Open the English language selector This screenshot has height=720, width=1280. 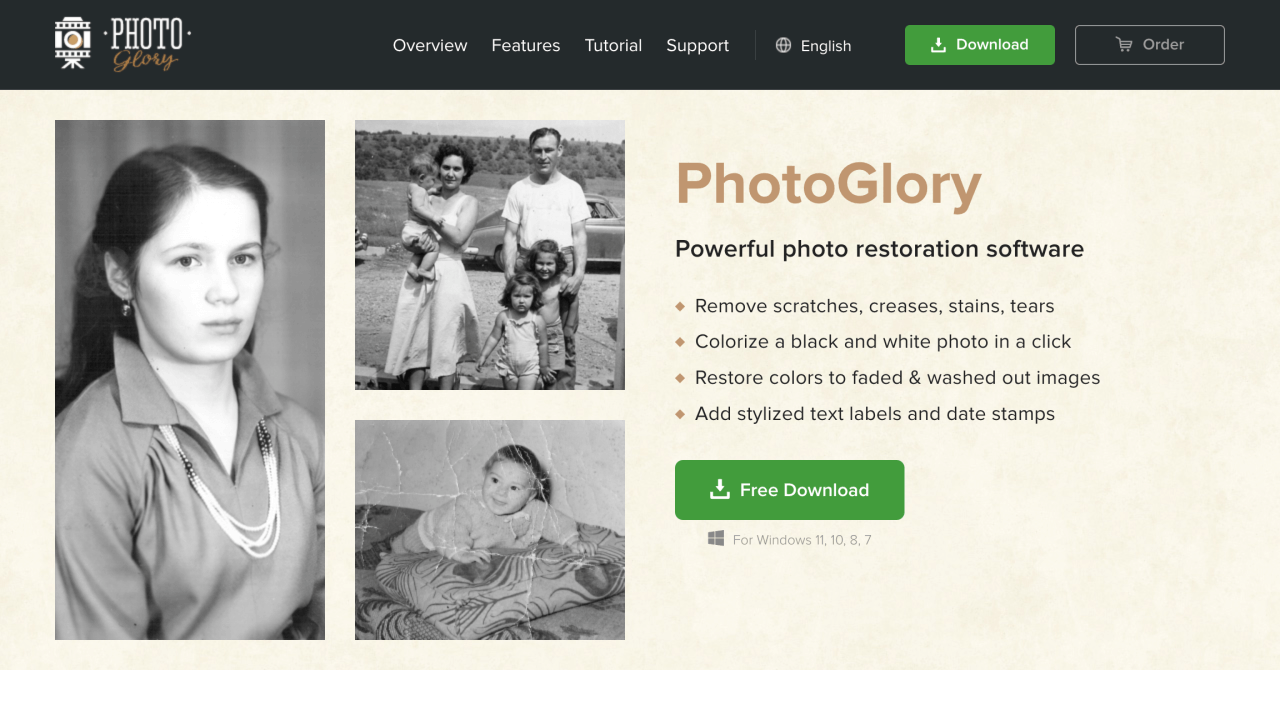[814, 45]
